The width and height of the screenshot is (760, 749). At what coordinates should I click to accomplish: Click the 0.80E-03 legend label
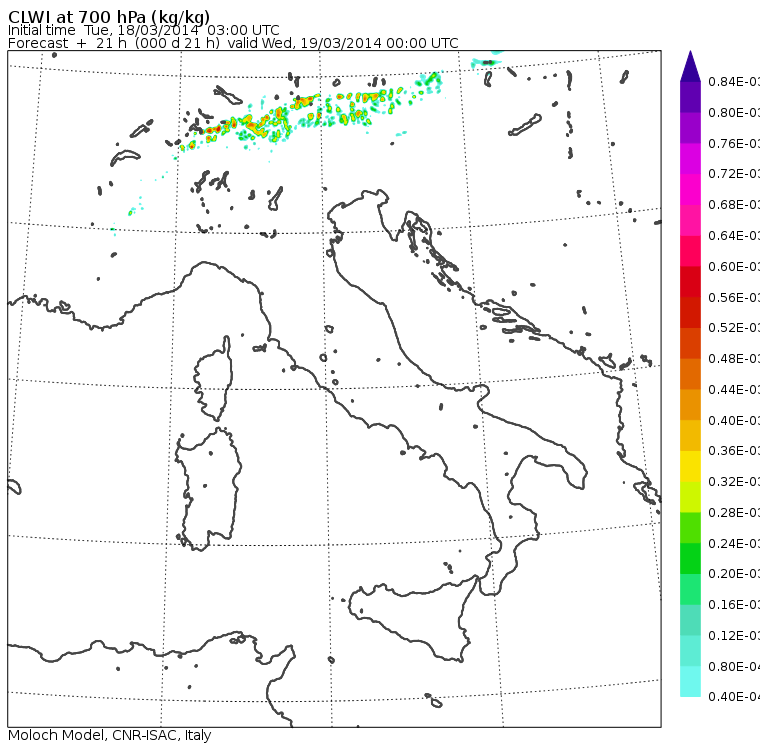(734, 112)
